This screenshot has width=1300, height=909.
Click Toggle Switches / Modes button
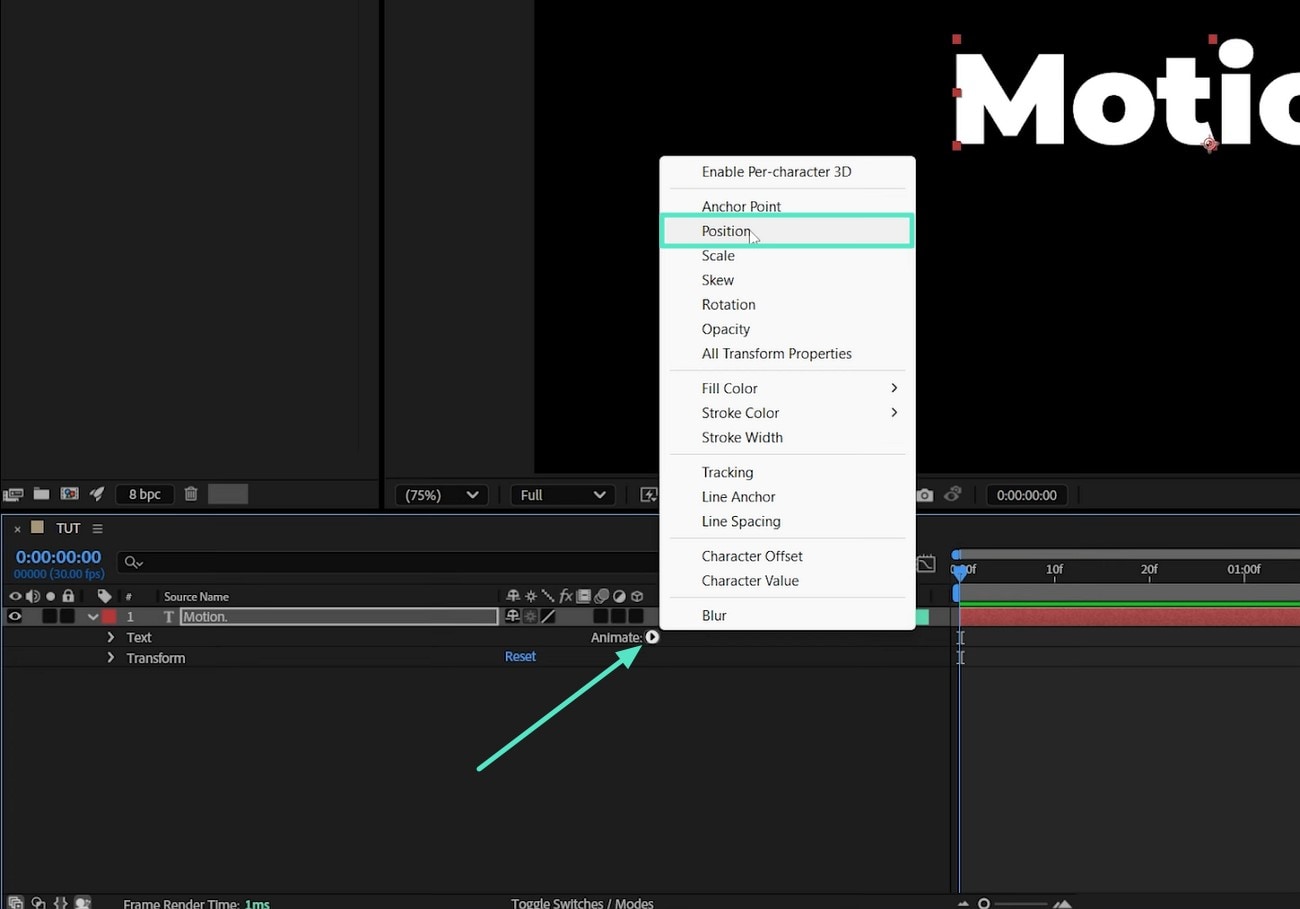pos(582,903)
